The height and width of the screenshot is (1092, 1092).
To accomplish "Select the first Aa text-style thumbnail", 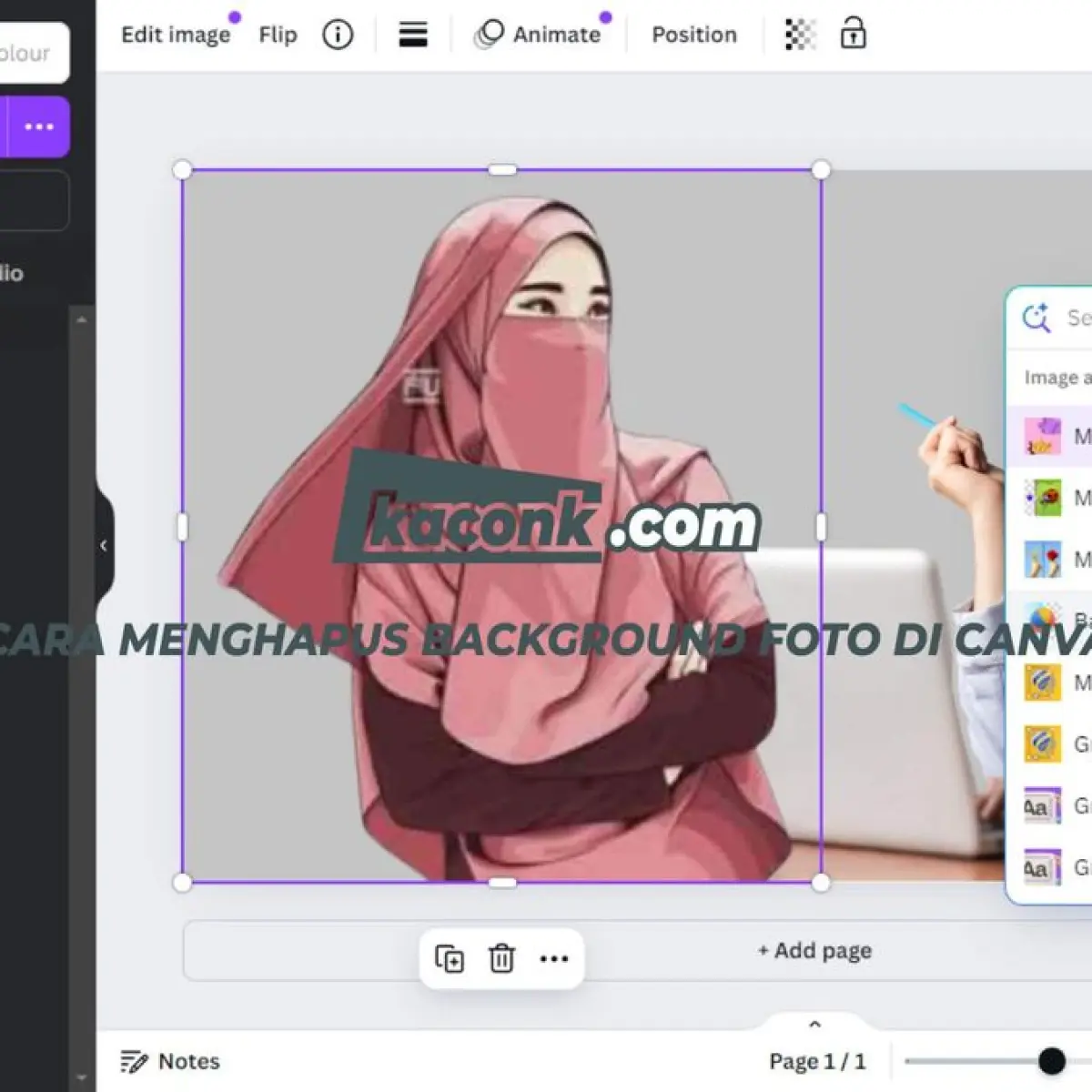I will tap(1043, 805).
